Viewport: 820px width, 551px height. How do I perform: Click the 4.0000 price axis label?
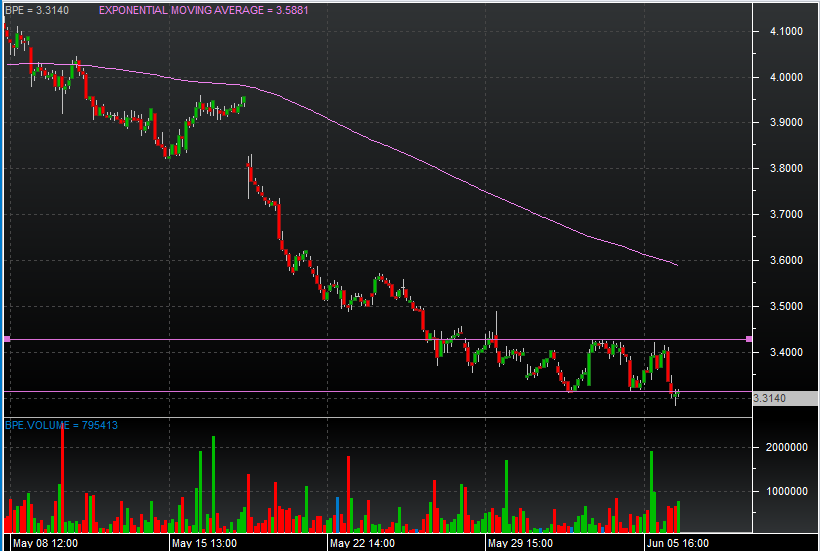pos(786,77)
